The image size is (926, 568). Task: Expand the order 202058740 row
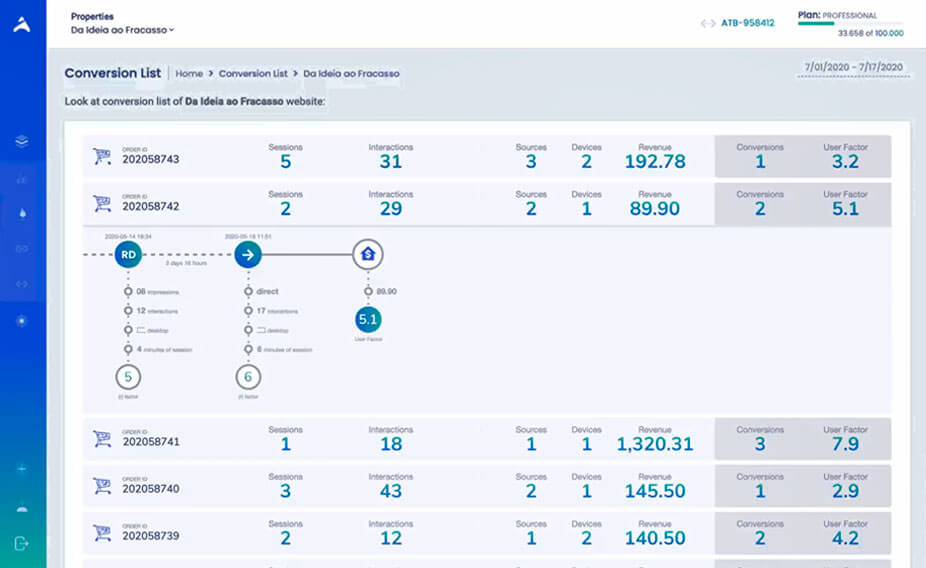click(400, 486)
